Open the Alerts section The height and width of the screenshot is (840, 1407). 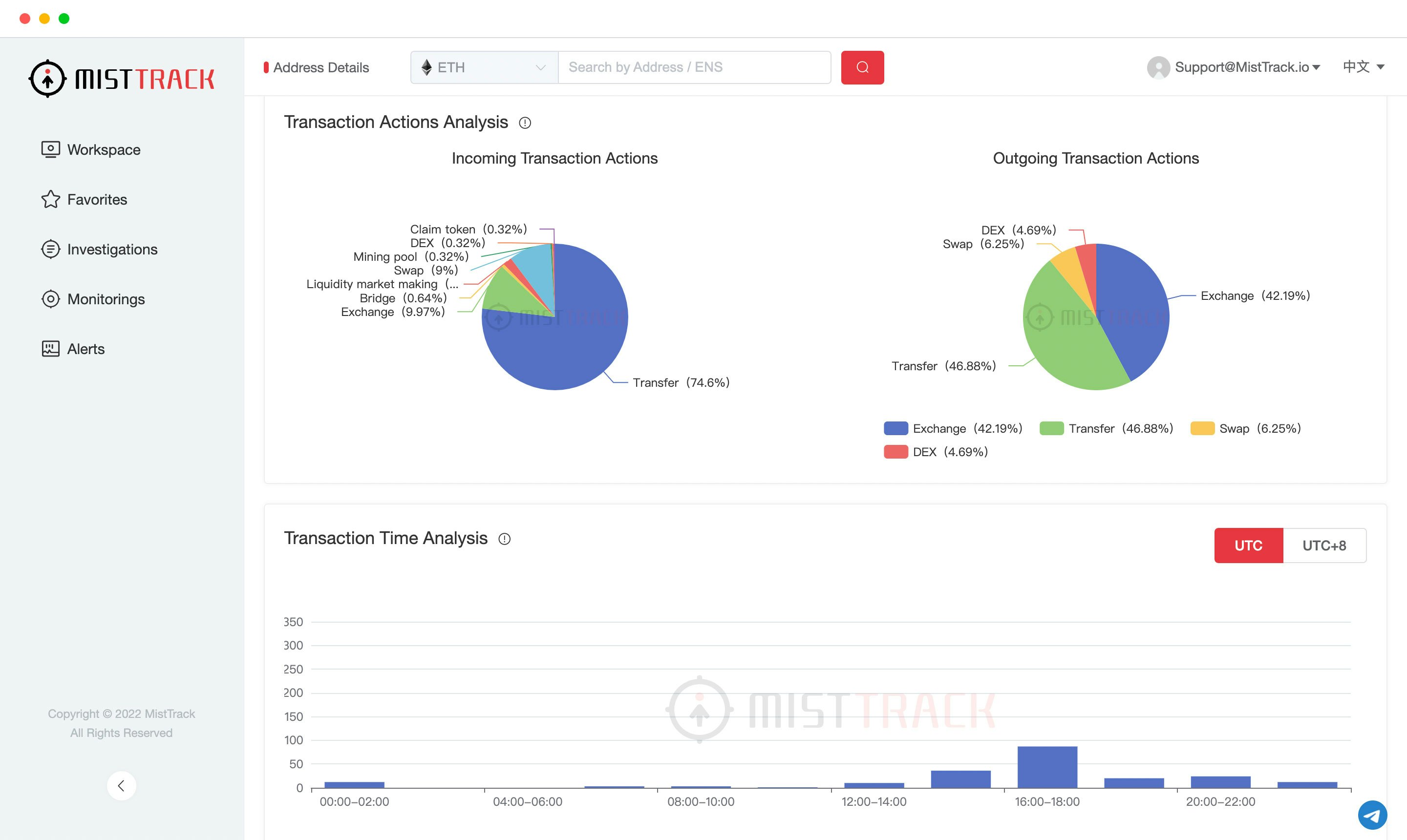pos(86,349)
